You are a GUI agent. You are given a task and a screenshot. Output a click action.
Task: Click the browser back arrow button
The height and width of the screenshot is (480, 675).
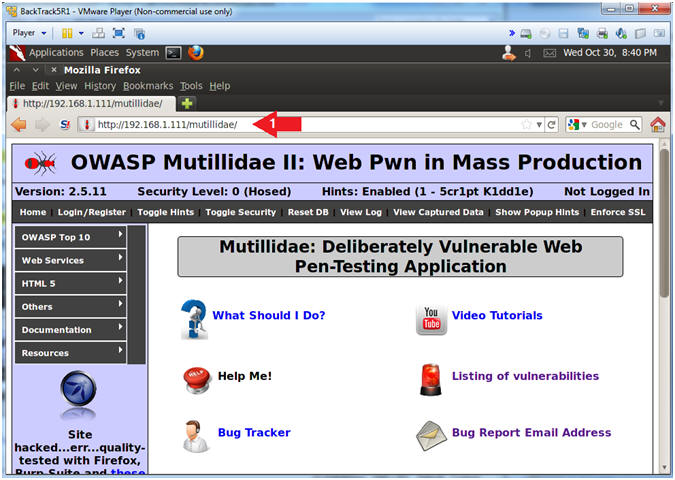tap(19, 124)
